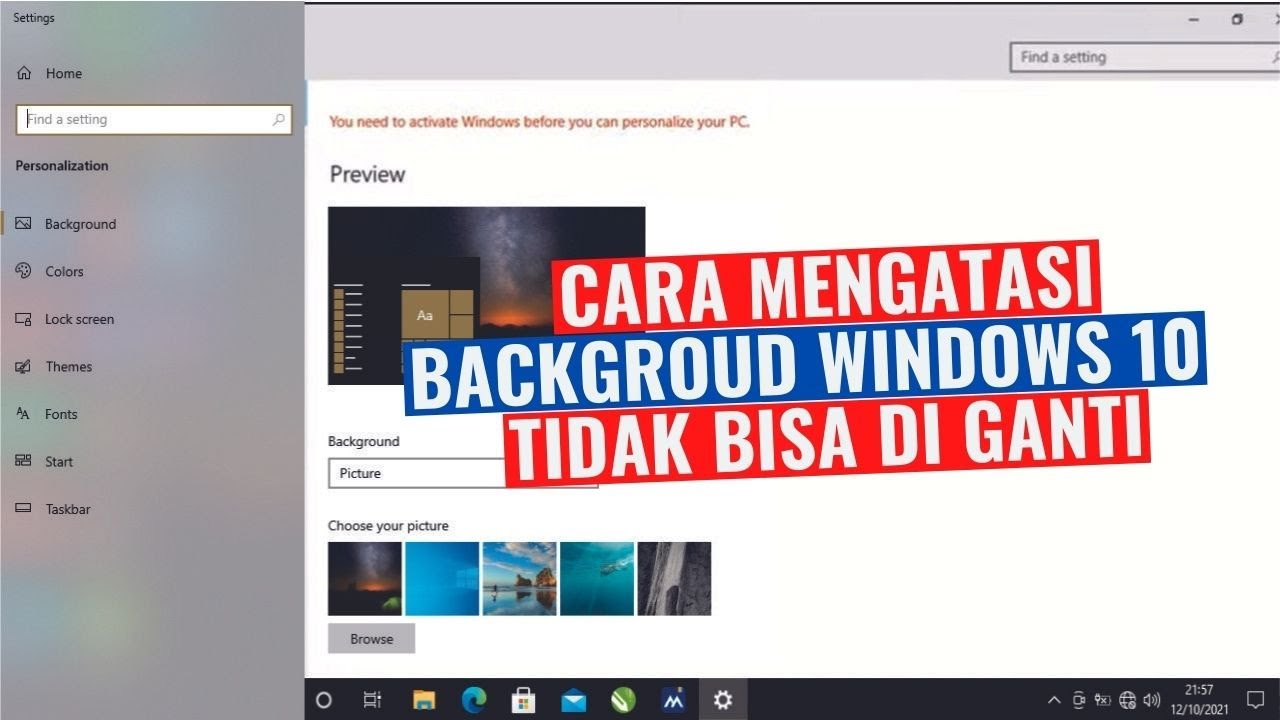Go to Settings Home via house icon
The height and width of the screenshot is (720, 1280).
click(x=25, y=73)
